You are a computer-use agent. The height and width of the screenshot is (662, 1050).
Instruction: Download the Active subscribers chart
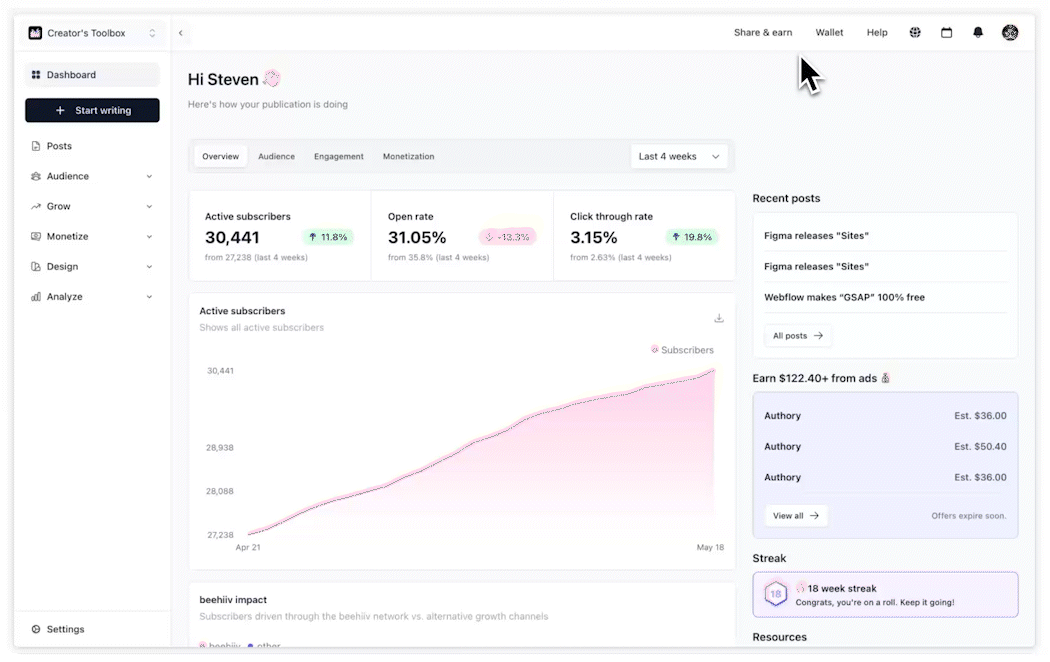coord(719,318)
